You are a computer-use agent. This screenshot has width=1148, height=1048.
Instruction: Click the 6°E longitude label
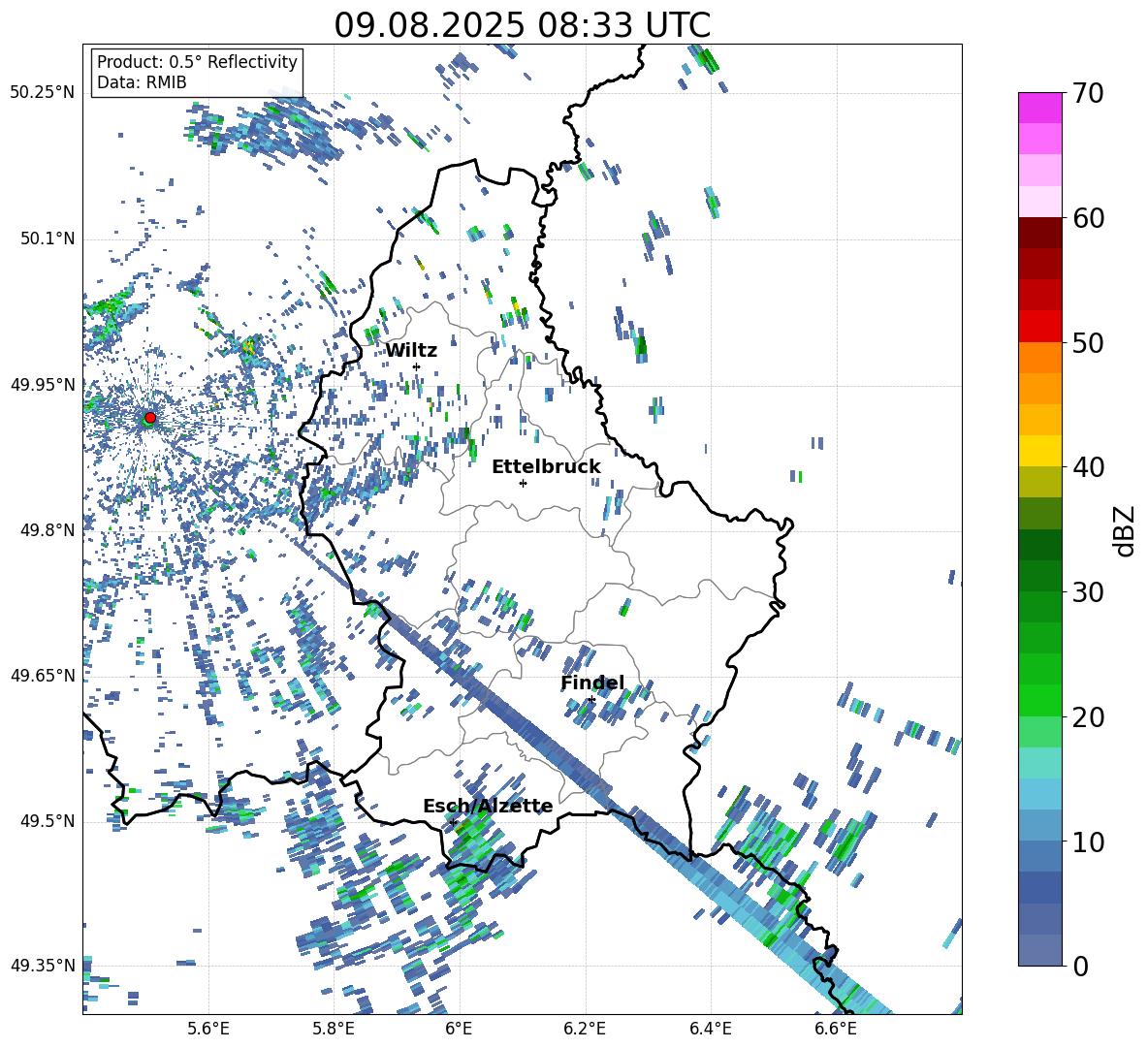point(459,1029)
